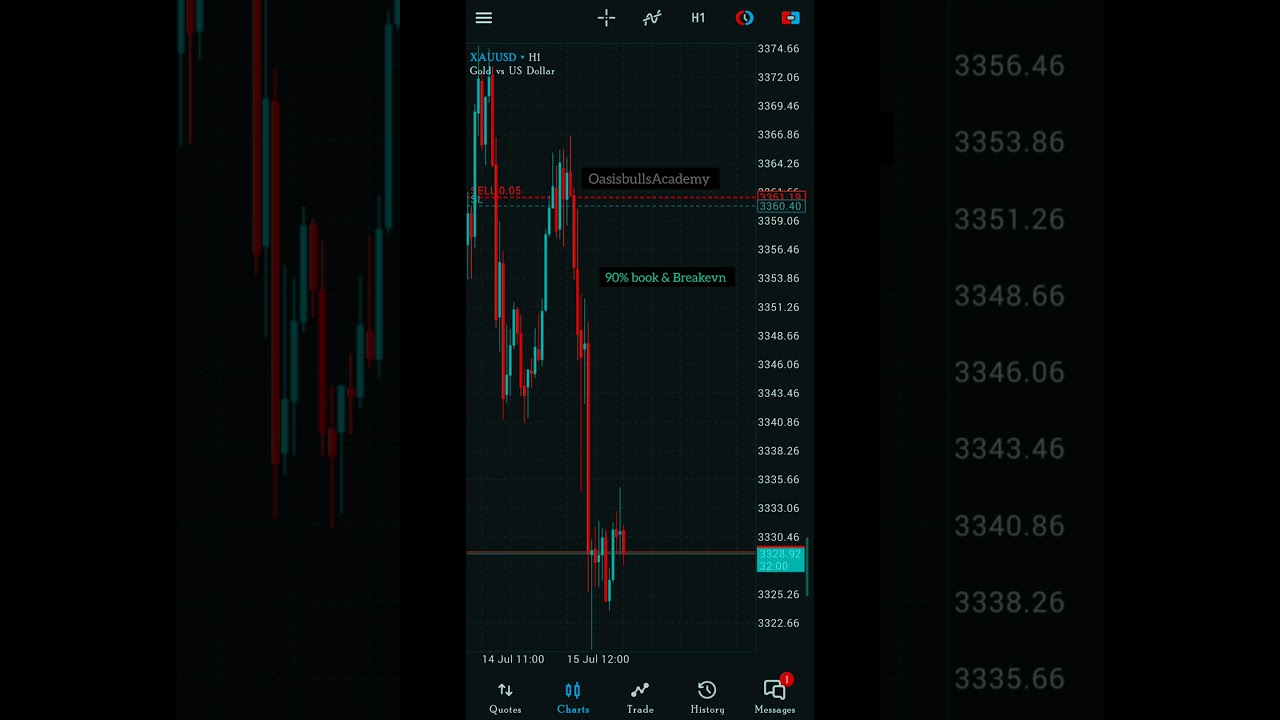Switch to Charts tab

[x=573, y=697]
